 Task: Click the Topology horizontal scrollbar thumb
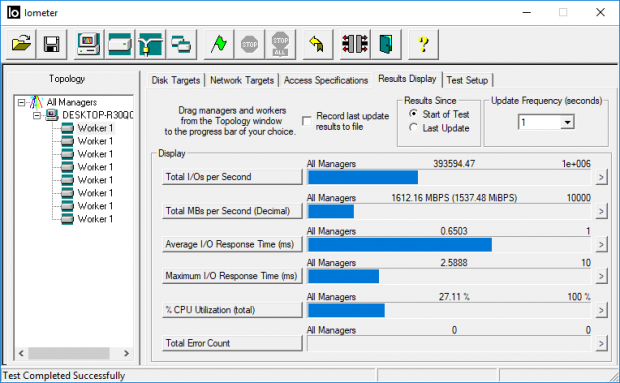click(69, 353)
